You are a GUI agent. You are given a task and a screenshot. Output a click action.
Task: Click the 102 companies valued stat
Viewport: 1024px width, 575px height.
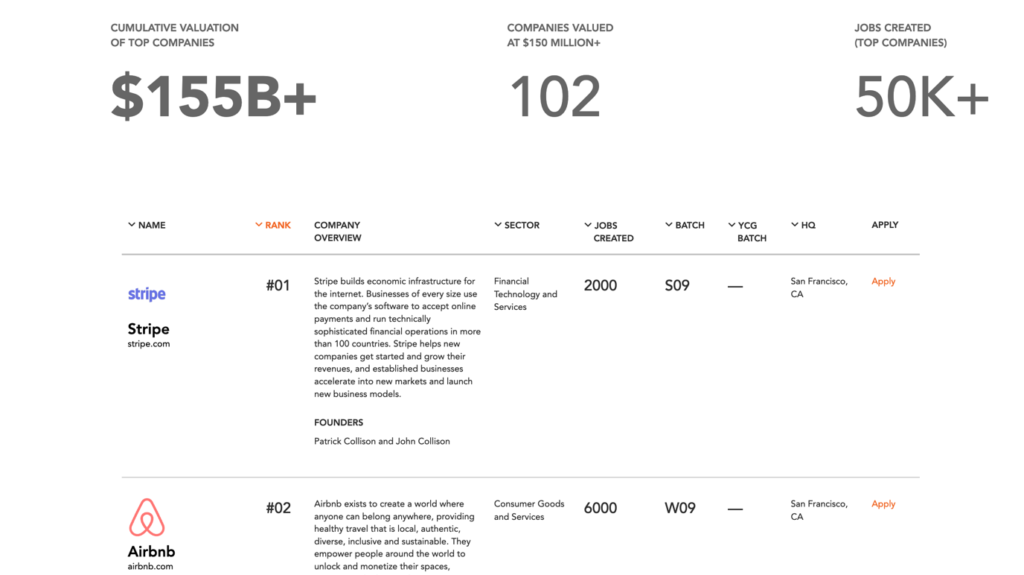(554, 97)
